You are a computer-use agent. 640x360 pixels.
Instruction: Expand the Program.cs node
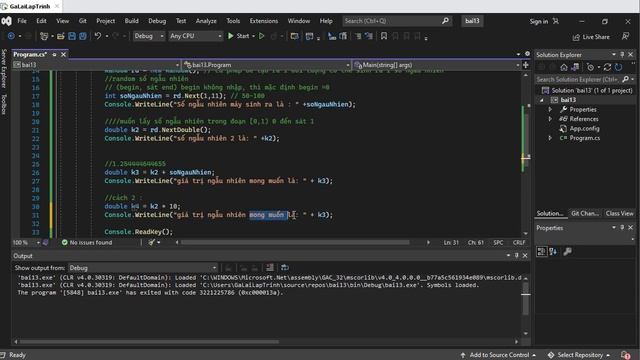[x=550, y=138]
